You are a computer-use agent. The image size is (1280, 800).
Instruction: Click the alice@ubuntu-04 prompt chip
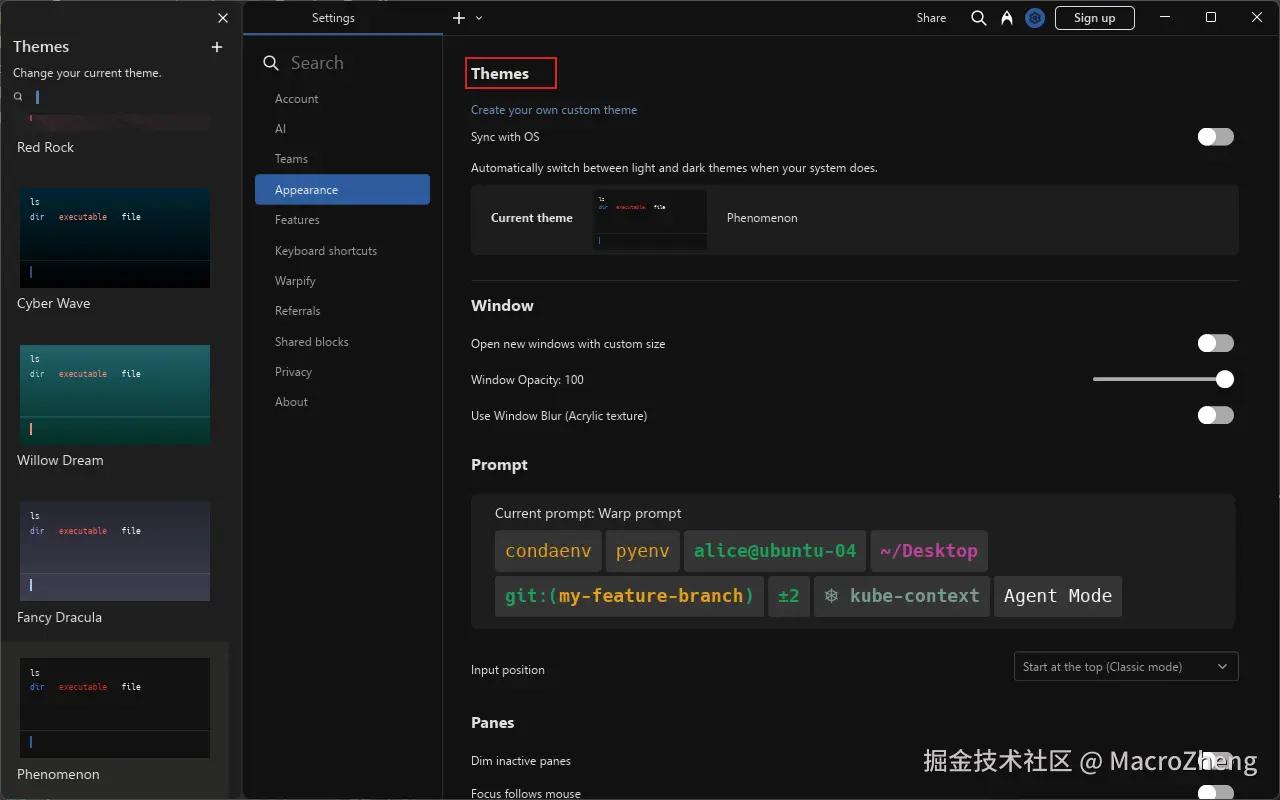(775, 551)
